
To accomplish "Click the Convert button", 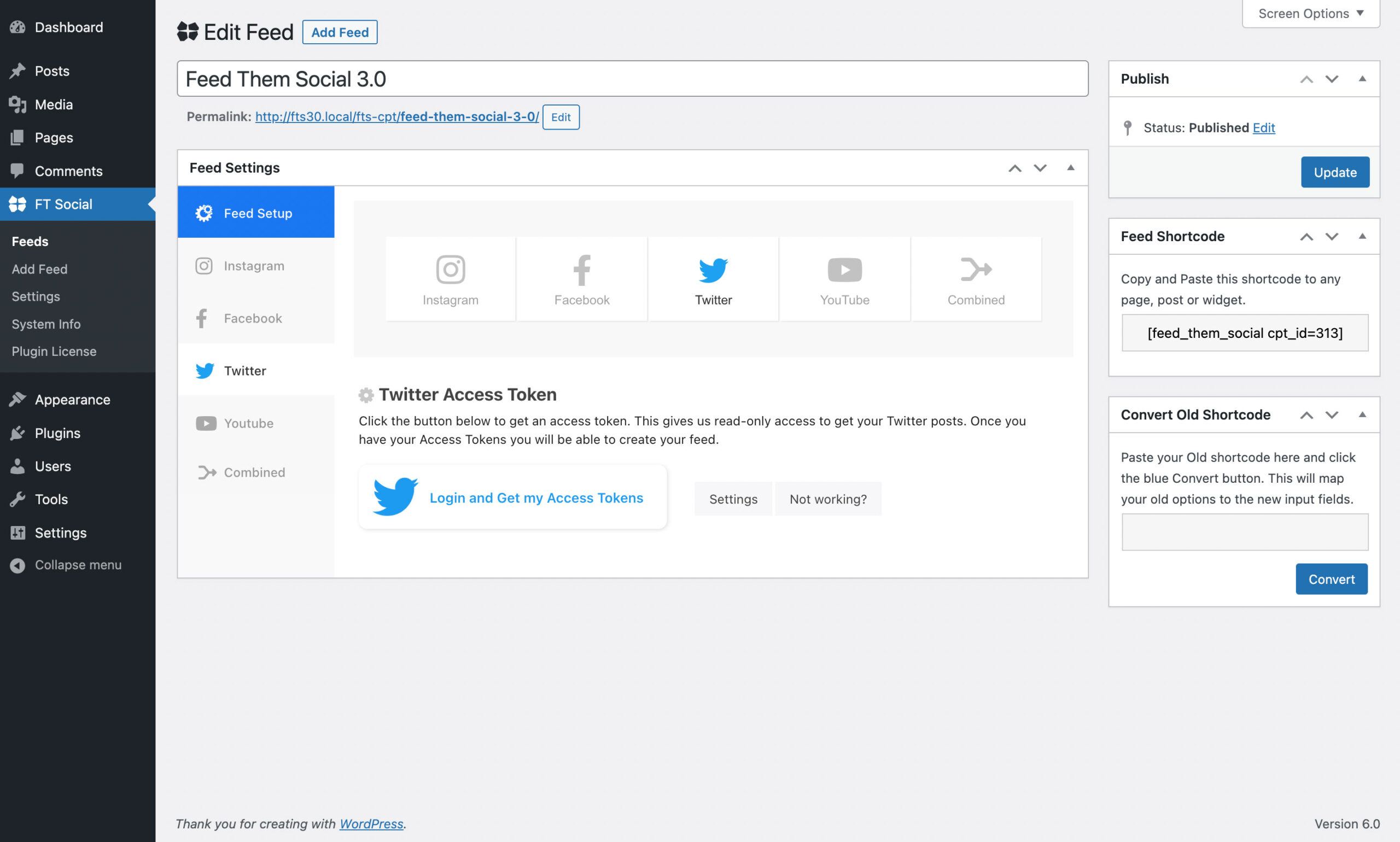I will point(1331,578).
